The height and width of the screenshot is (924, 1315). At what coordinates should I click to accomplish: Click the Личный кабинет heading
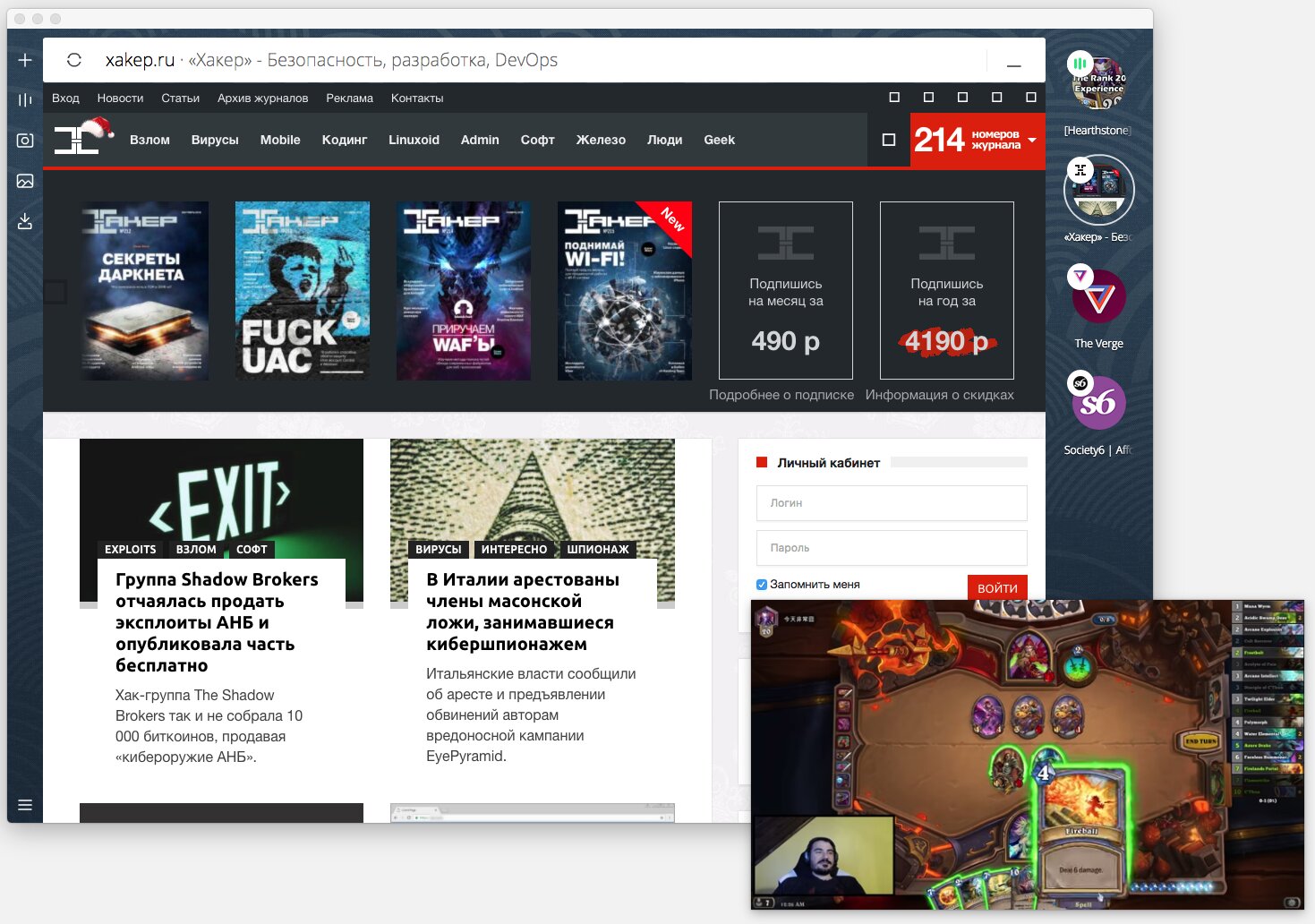[x=829, y=463]
